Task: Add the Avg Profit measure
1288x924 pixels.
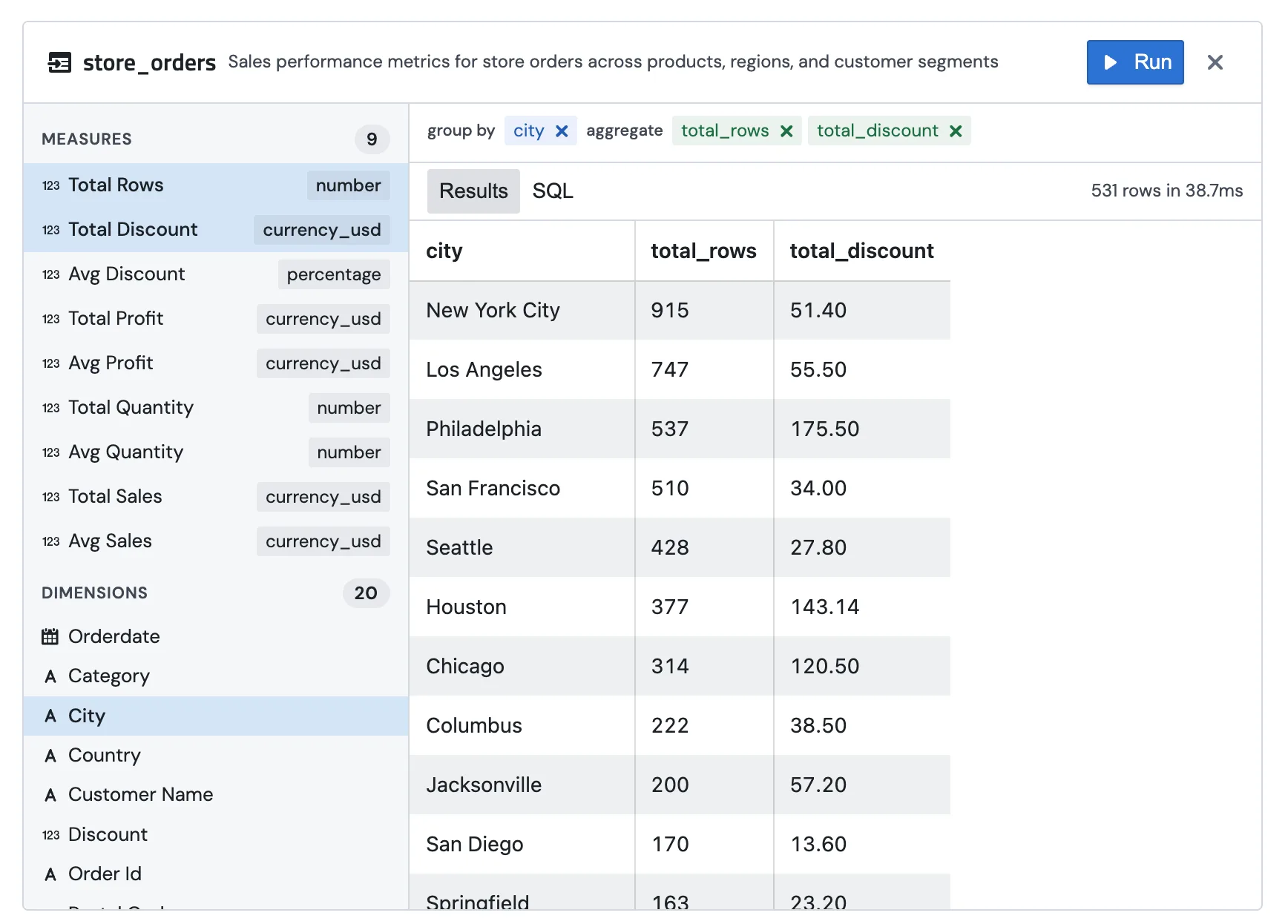Action: [216, 363]
